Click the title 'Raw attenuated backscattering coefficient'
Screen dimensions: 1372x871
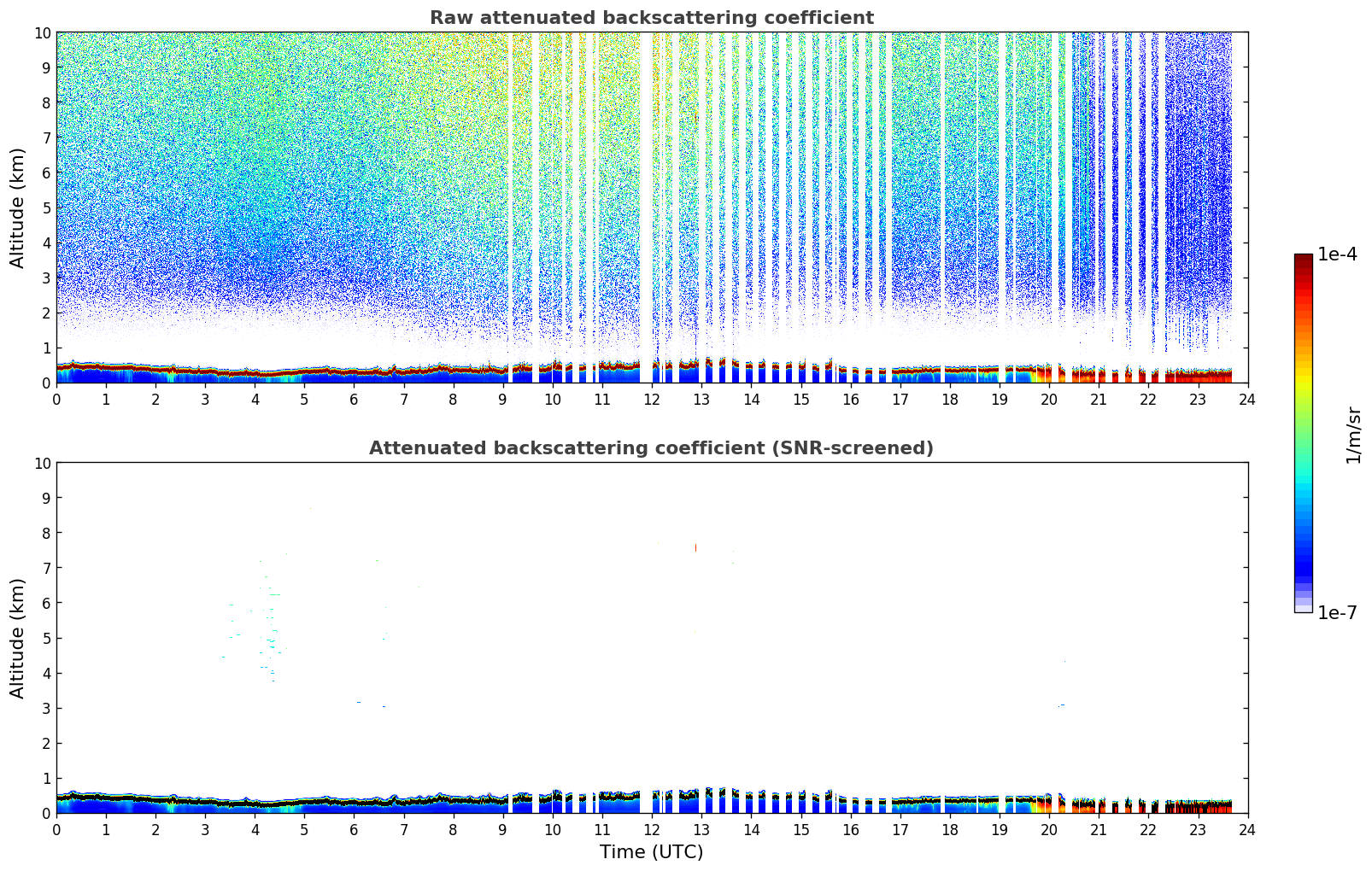651,18
